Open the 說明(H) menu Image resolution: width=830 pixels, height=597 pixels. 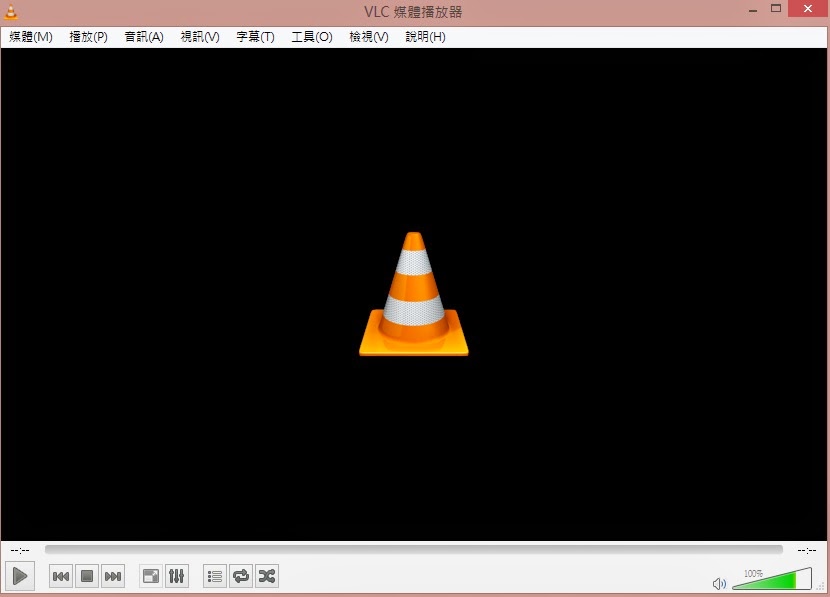pos(426,37)
